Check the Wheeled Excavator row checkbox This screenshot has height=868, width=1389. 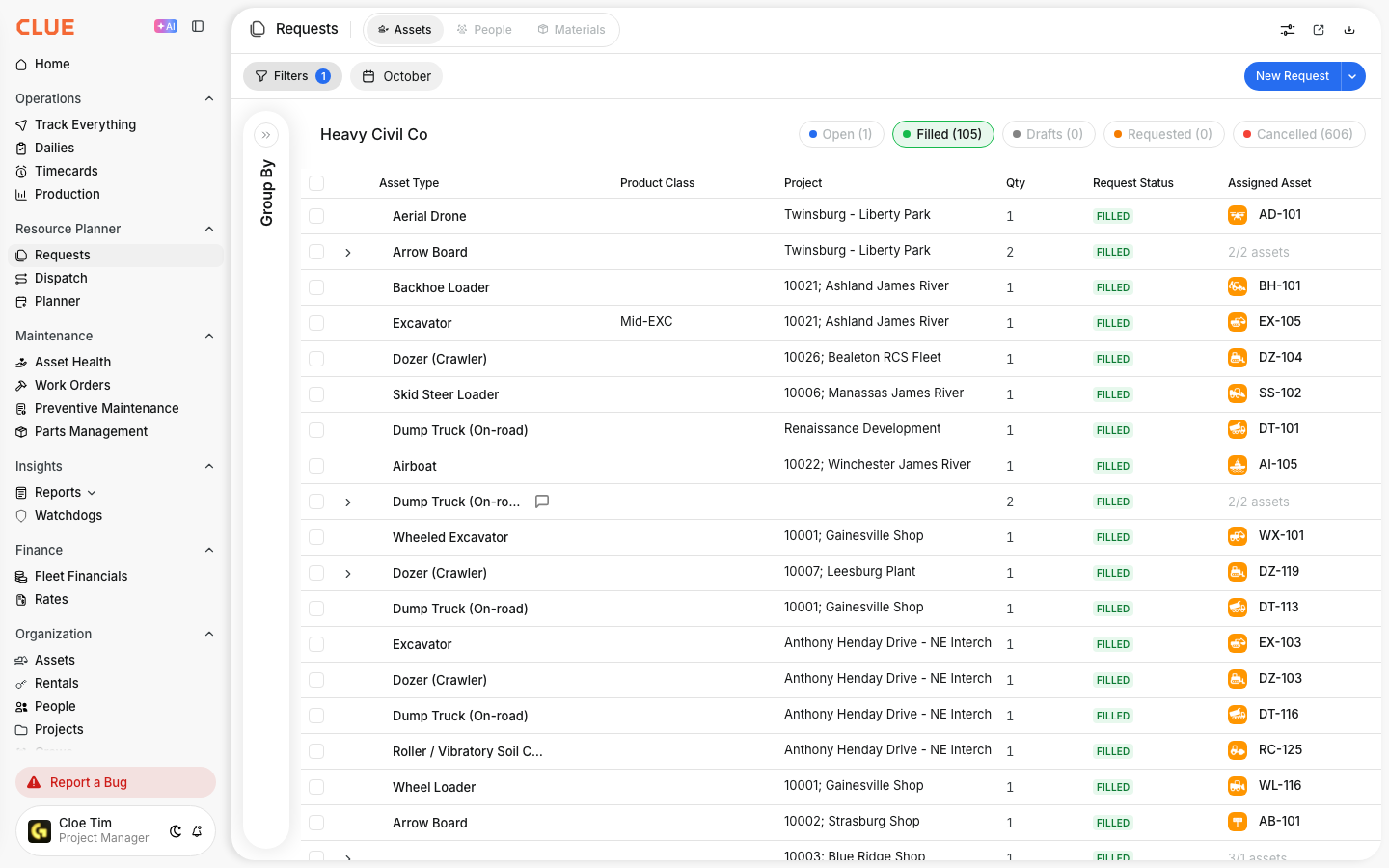coord(316,537)
